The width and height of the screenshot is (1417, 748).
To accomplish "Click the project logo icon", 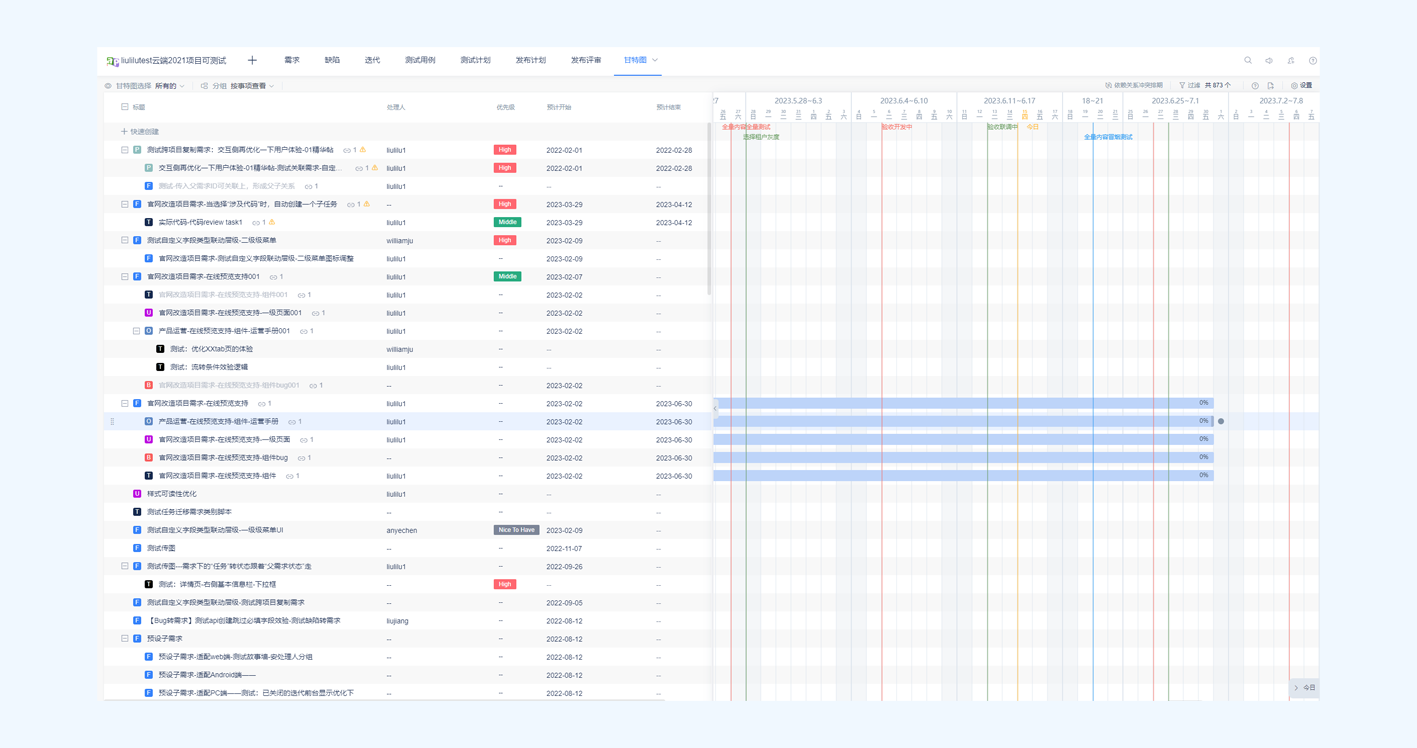I will pyautogui.click(x=113, y=61).
